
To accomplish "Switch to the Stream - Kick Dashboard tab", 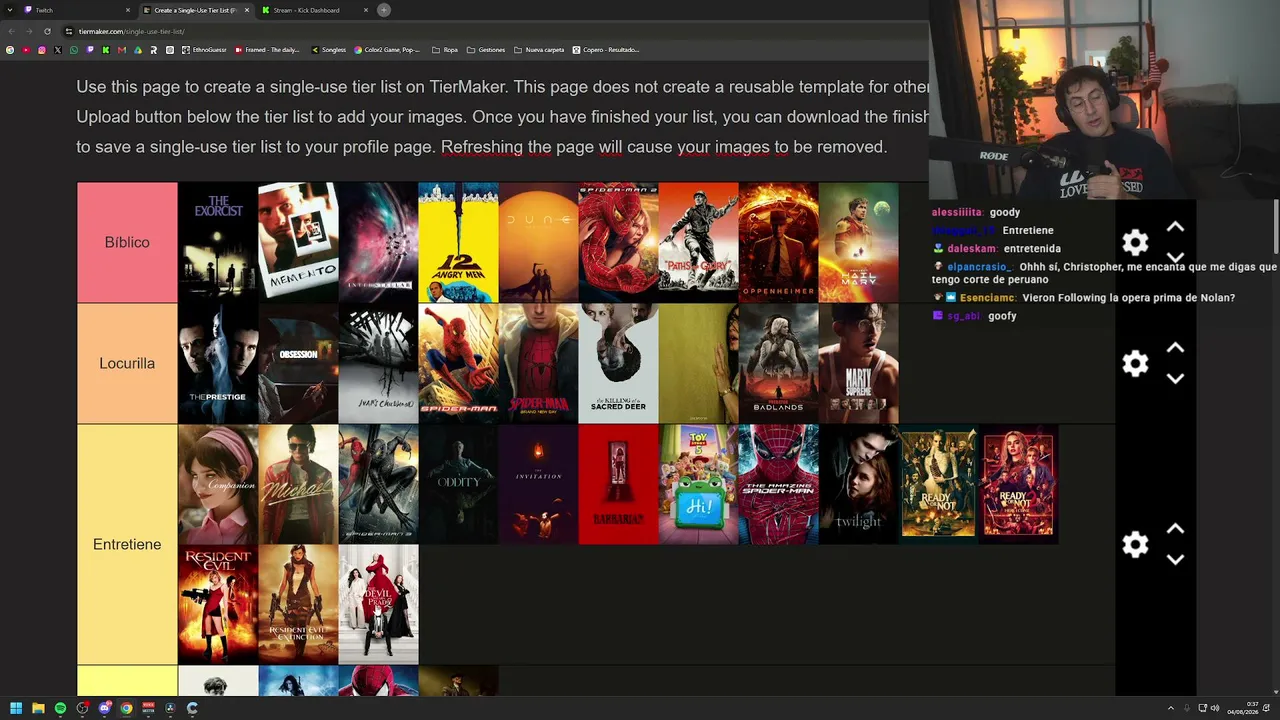I will (315, 10).
